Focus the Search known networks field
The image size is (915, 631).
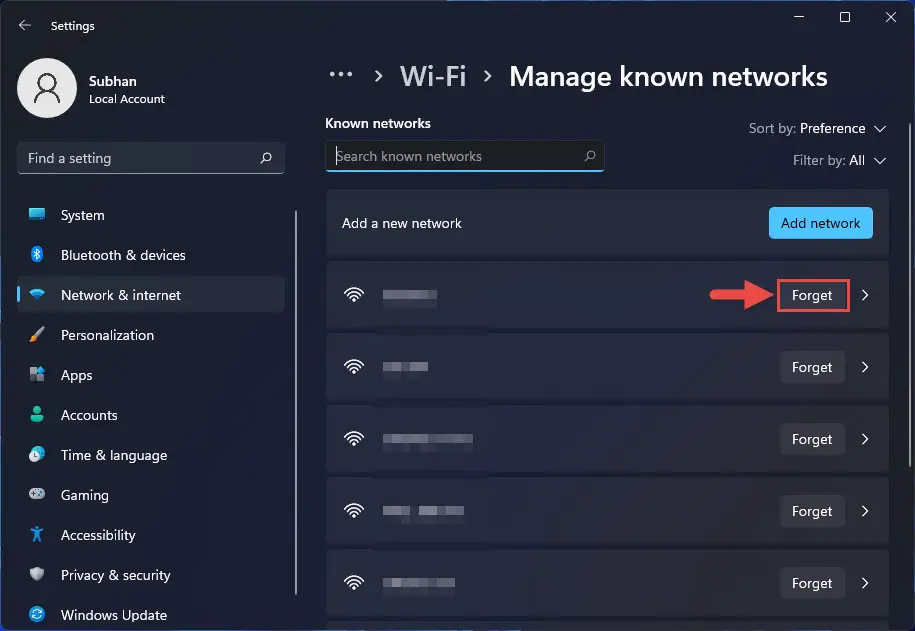coord(465,156)
